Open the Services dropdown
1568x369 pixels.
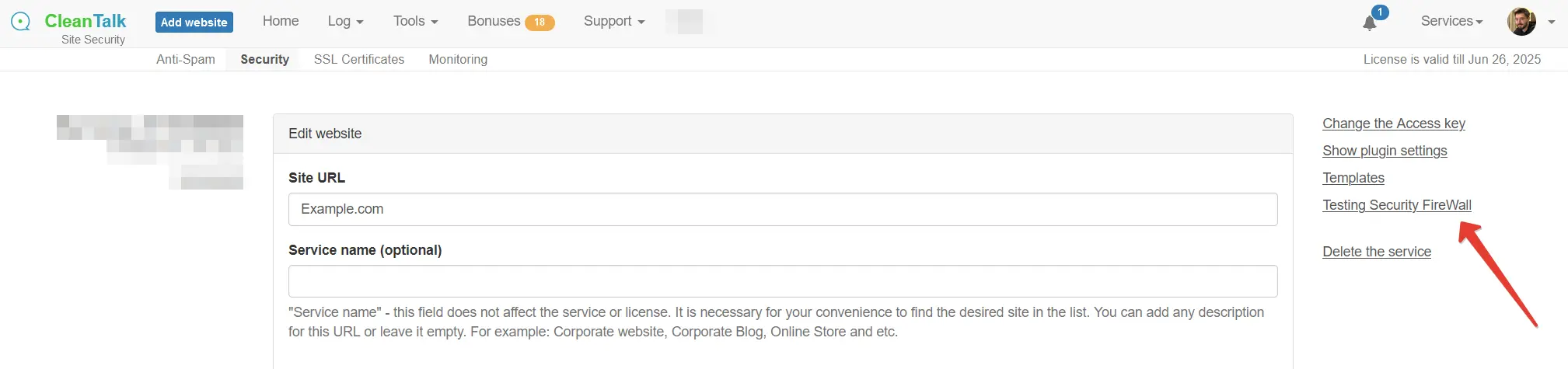coord(1451,22)
